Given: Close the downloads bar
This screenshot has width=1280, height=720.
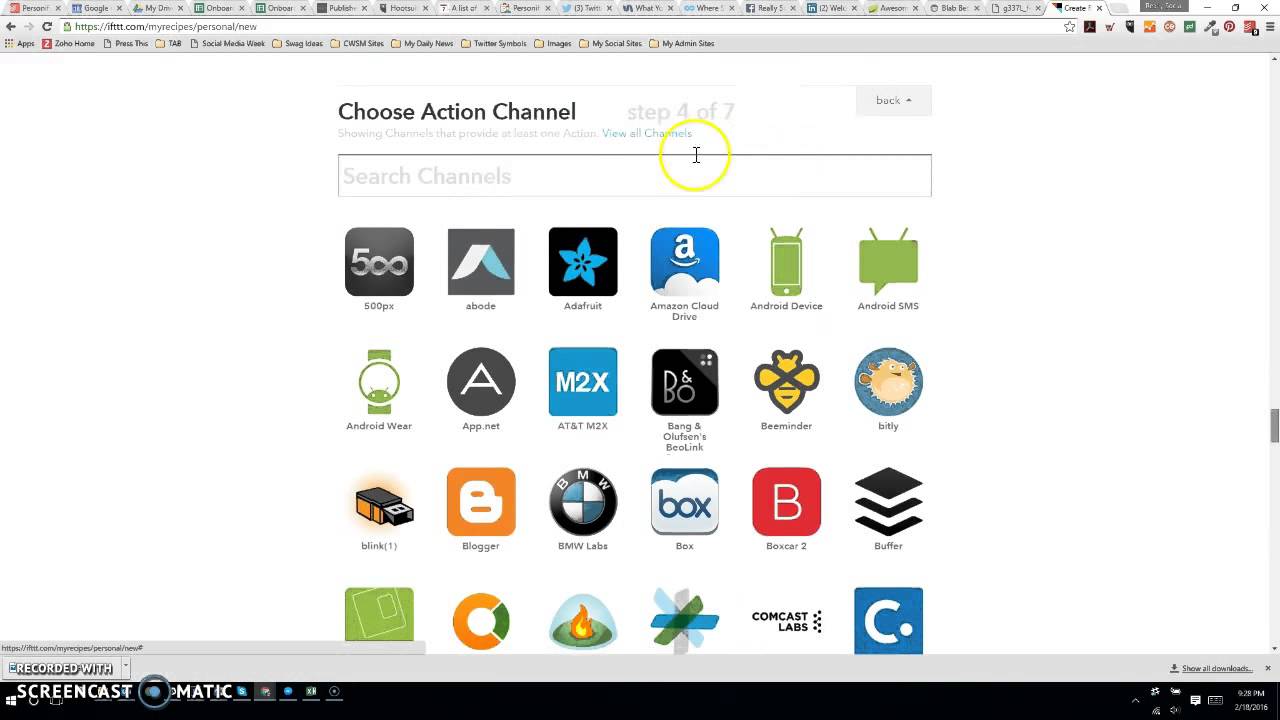Looking at the screenshot, I should pyautogui.click(x=1268, y=668).
